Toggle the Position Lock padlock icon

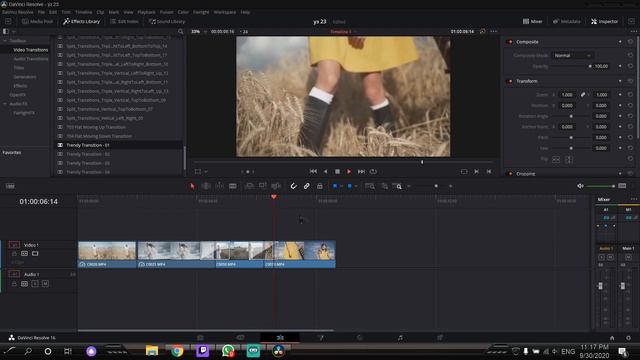pos(320,186)
